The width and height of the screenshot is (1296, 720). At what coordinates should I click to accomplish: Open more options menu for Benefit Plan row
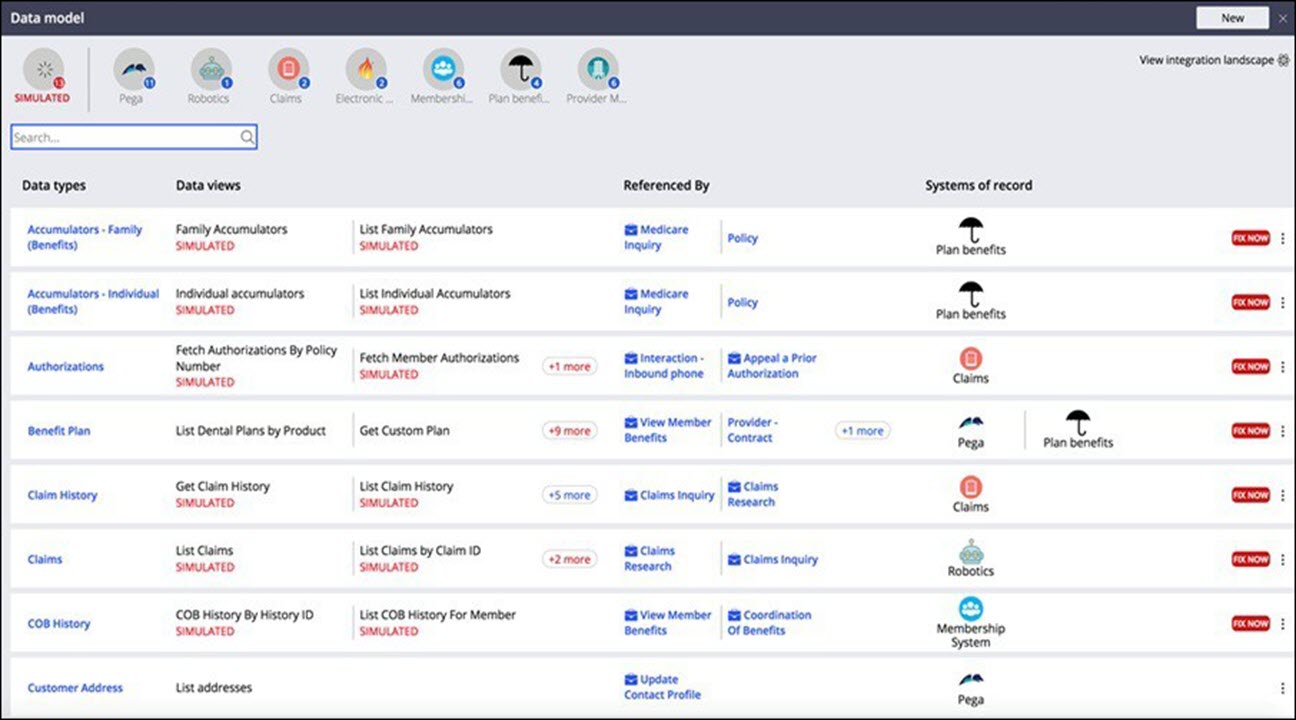tap(1283, 431)
